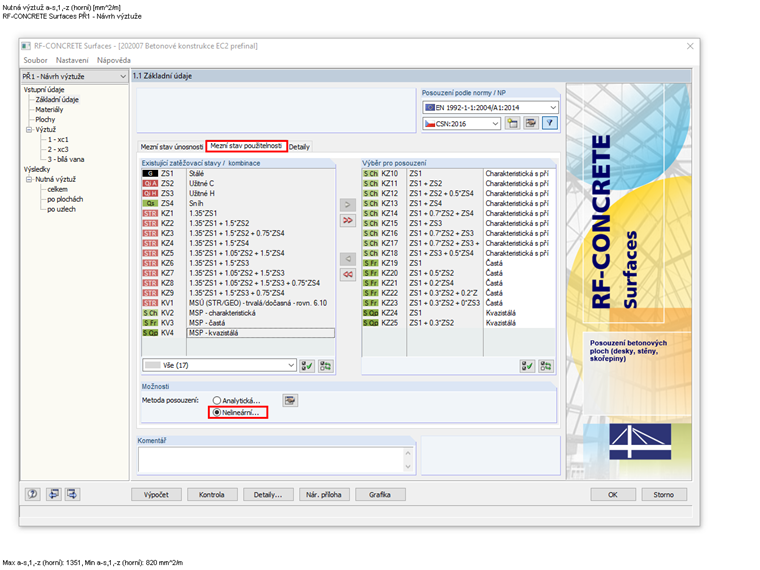Open edit national annex parameters icon
The image size is (760, 570).
531,123
